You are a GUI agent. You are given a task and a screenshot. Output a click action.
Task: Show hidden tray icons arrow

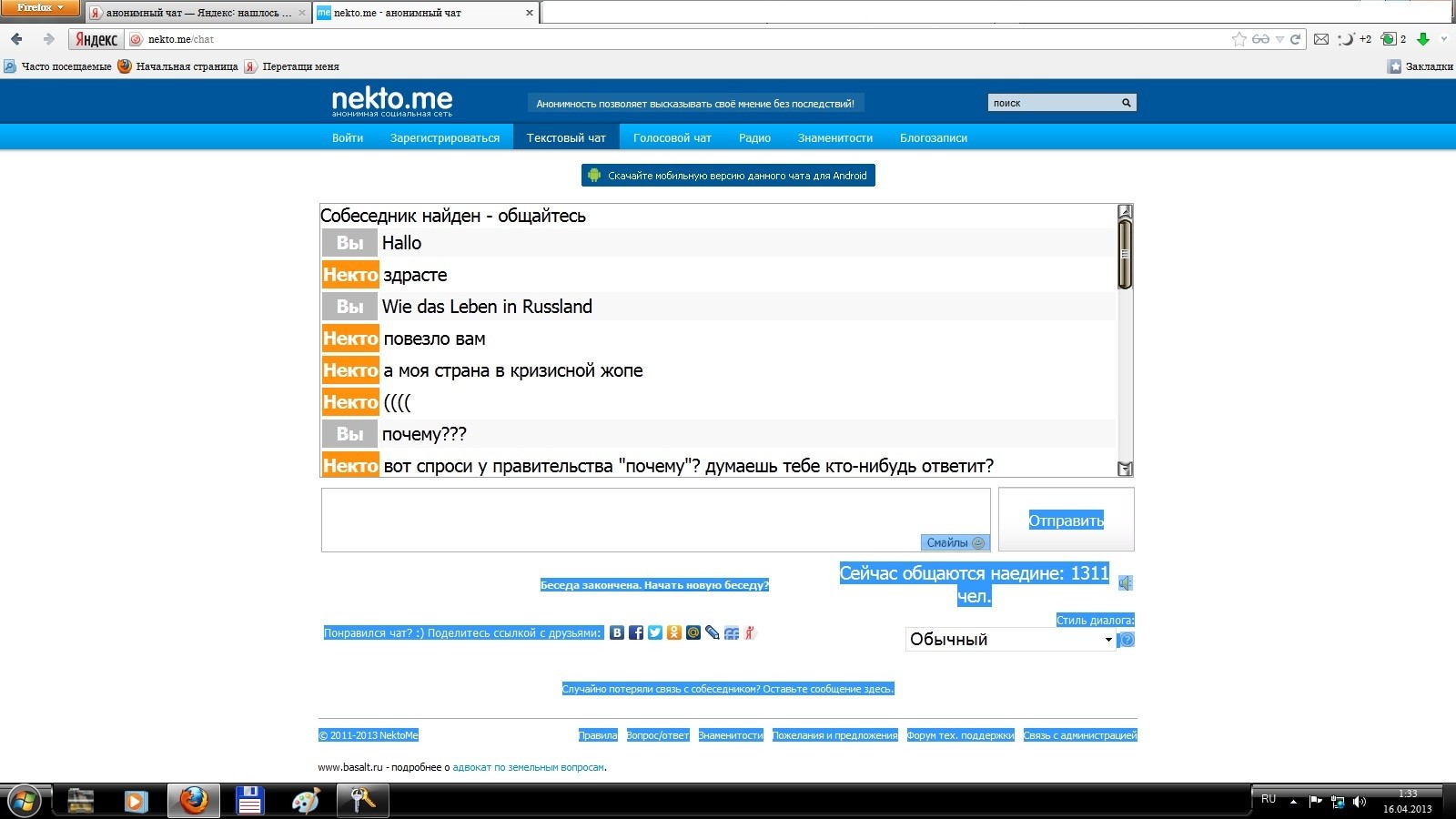(1293, 802)
